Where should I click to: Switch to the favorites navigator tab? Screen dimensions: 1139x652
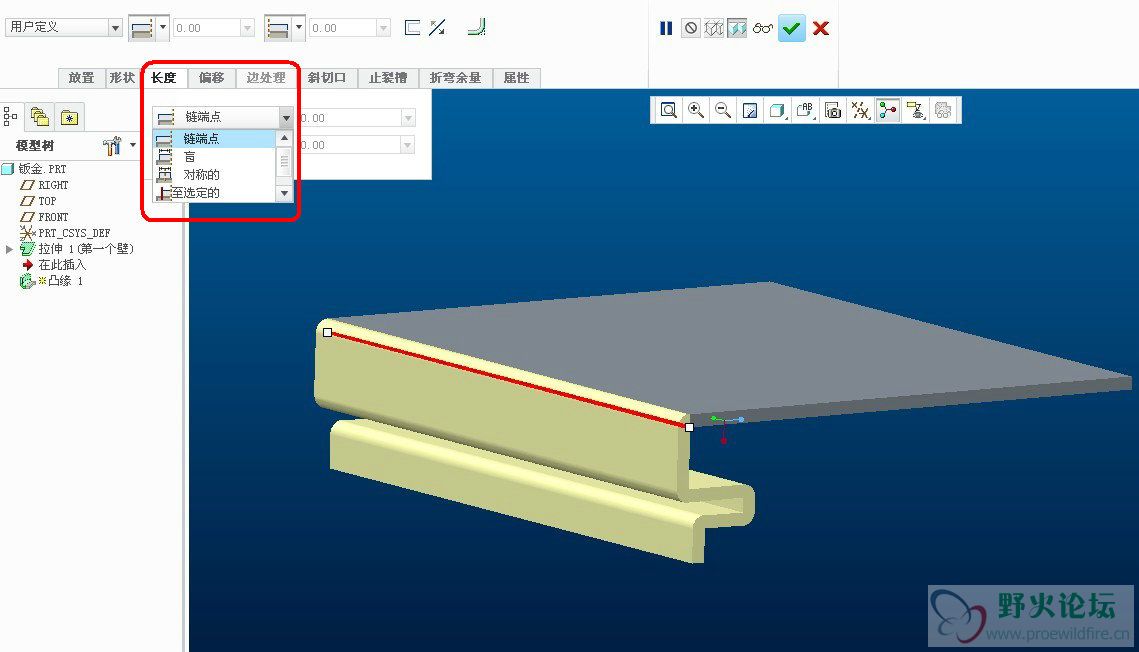69,117
